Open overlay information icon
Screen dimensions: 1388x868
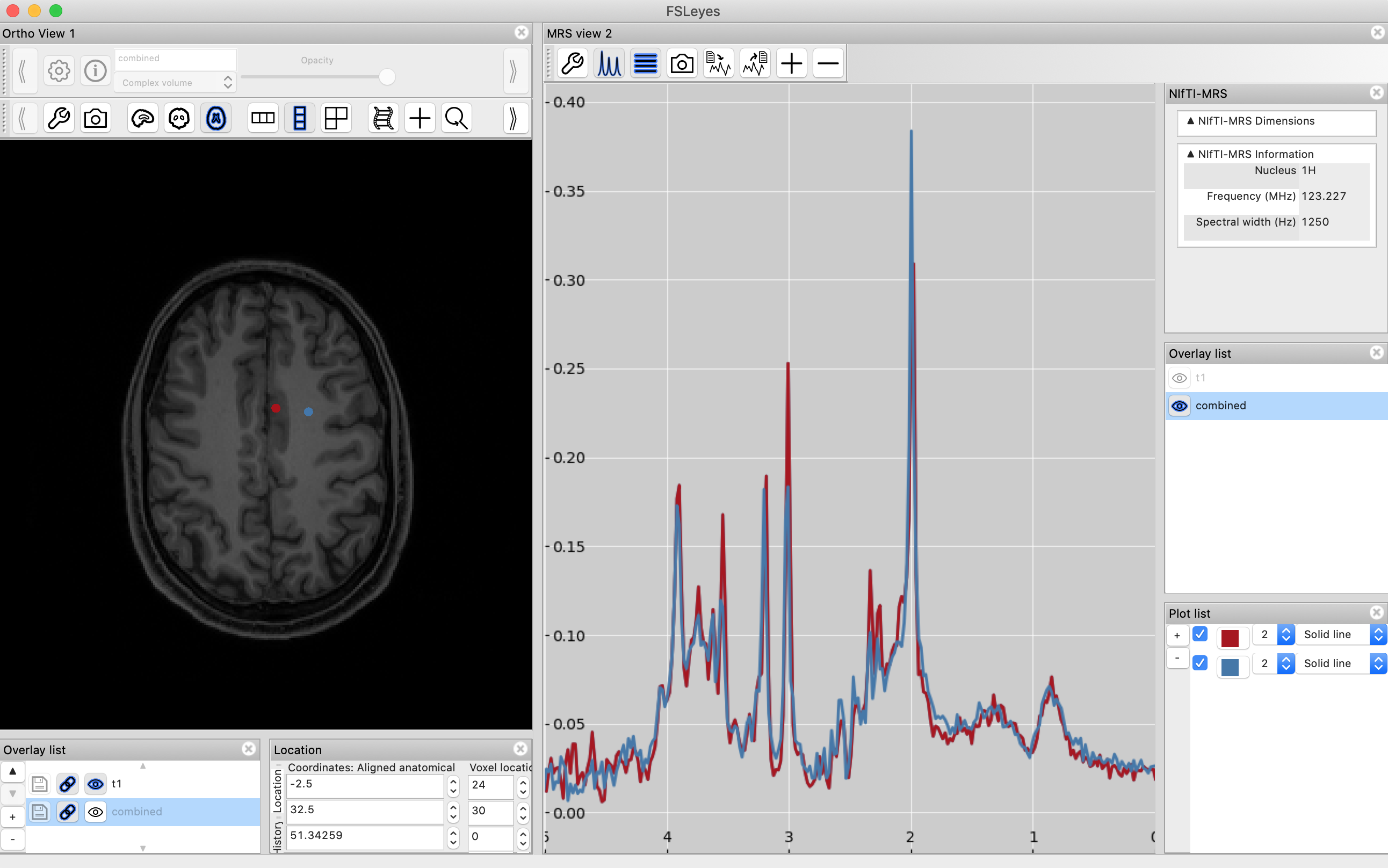[95, 71]
